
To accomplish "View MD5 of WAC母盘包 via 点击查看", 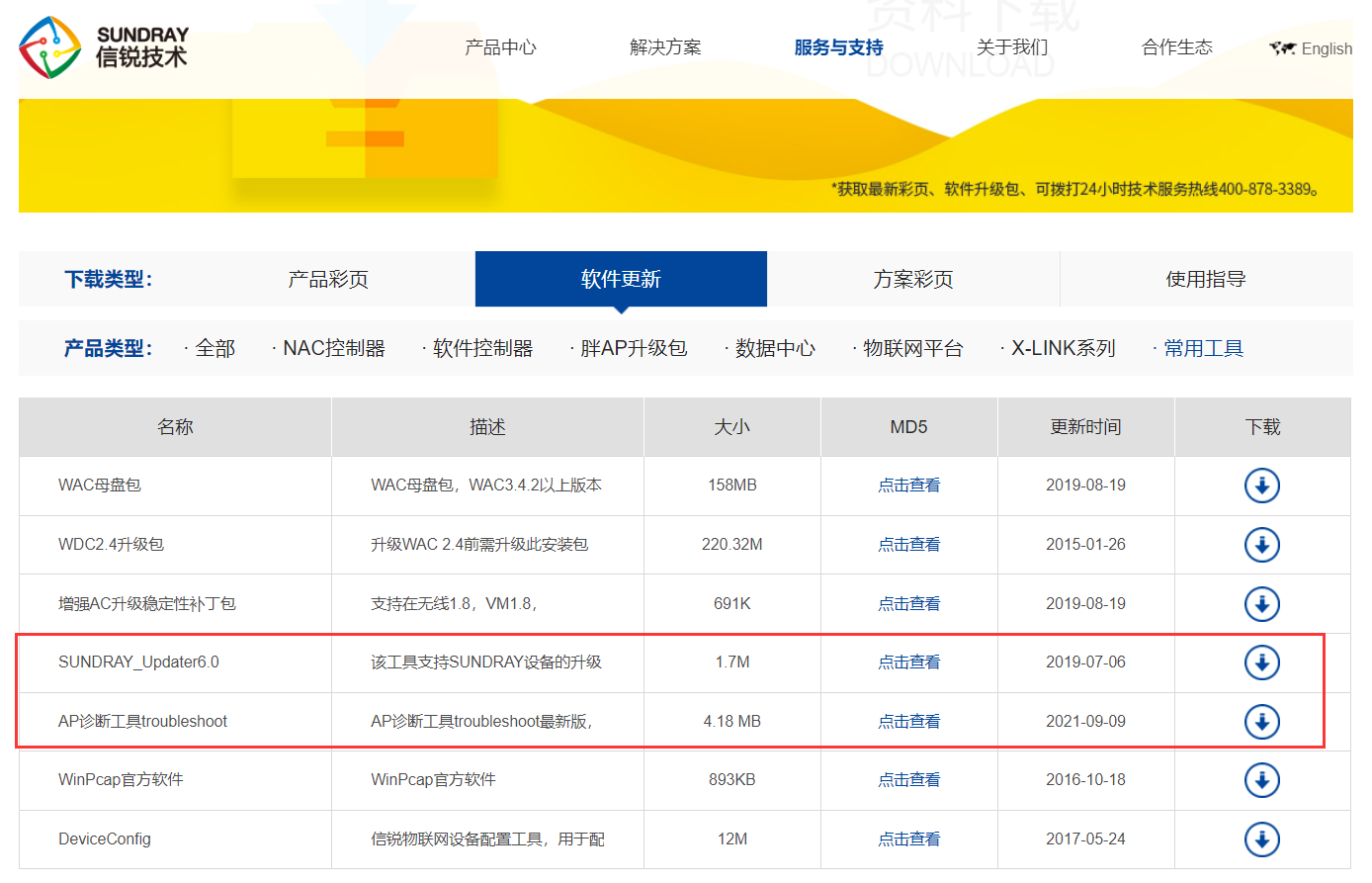I will coord(907,485).
